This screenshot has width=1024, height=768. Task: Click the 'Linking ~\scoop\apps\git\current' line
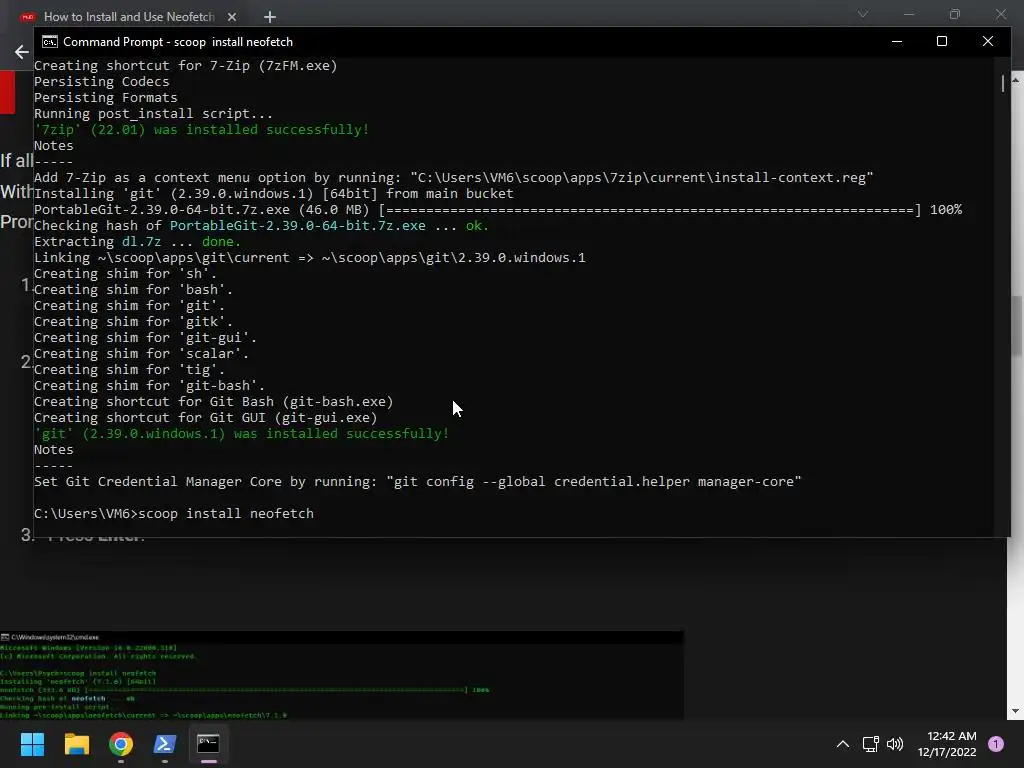(310, 257)
